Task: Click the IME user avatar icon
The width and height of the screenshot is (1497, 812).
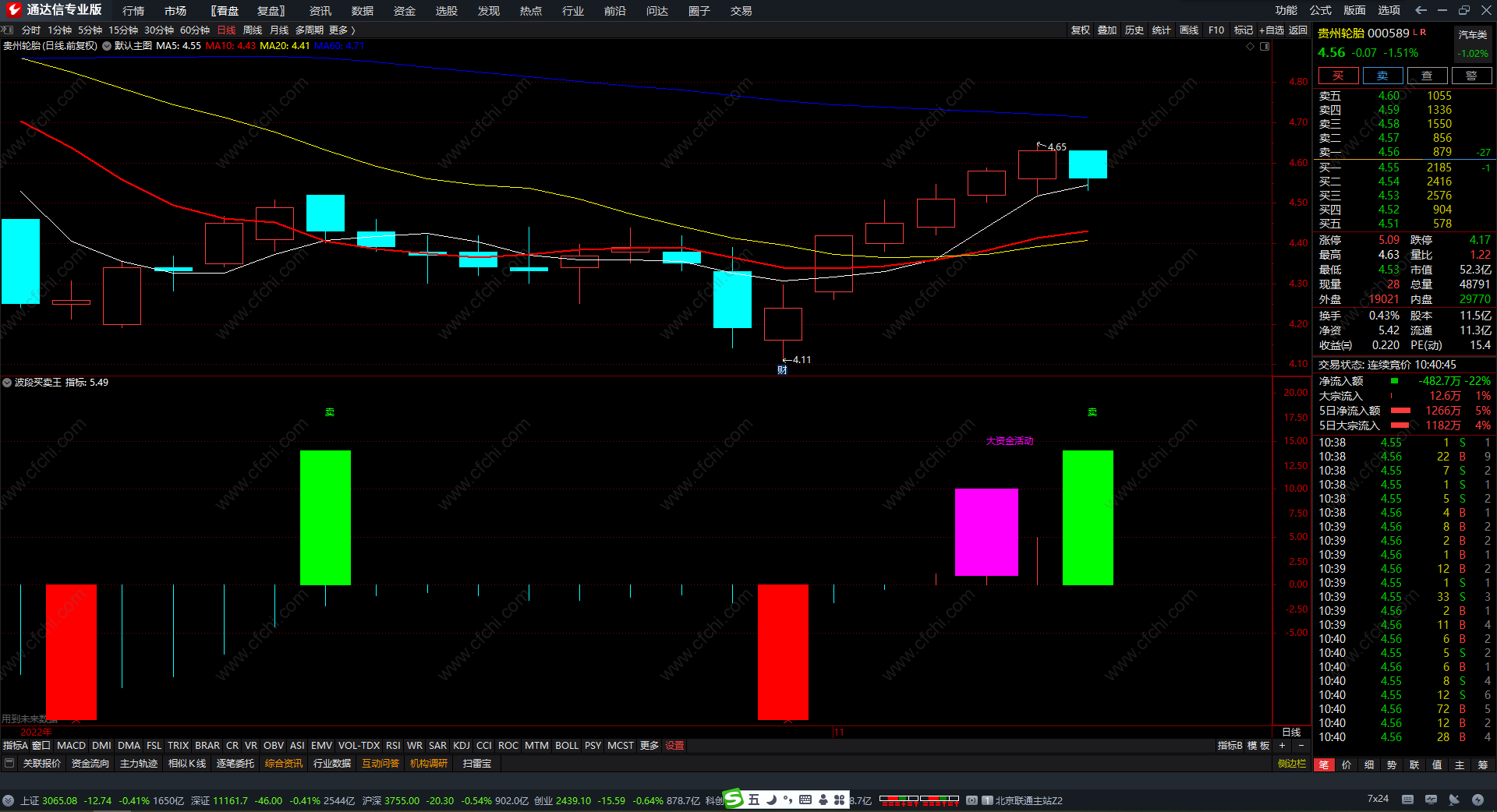Action: [823, 800]
